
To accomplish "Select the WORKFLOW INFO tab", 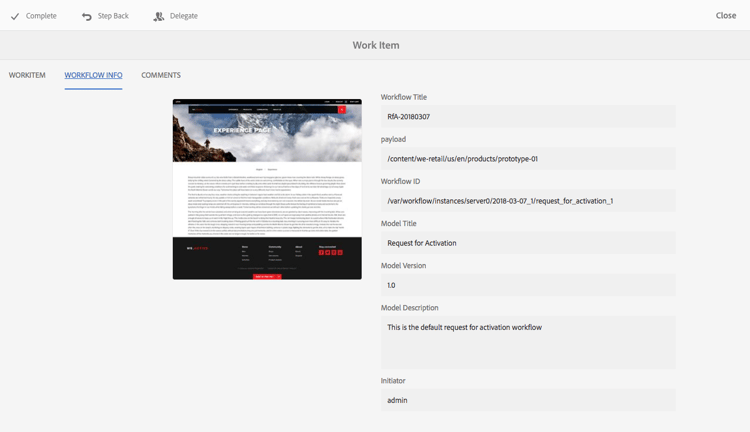I will click(93, 75).
